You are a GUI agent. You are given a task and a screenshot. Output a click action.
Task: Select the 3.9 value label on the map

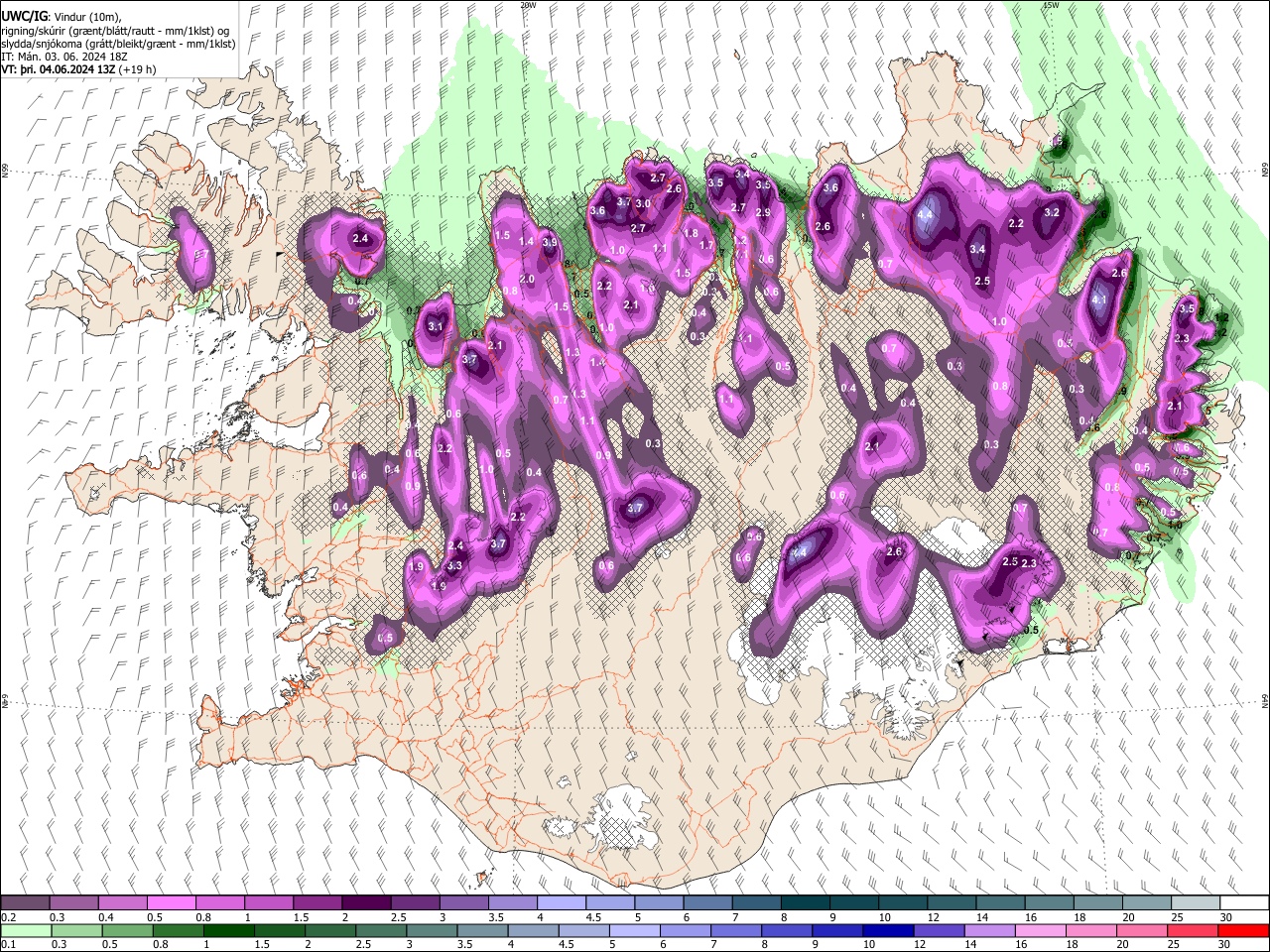(x=550, y=242)
